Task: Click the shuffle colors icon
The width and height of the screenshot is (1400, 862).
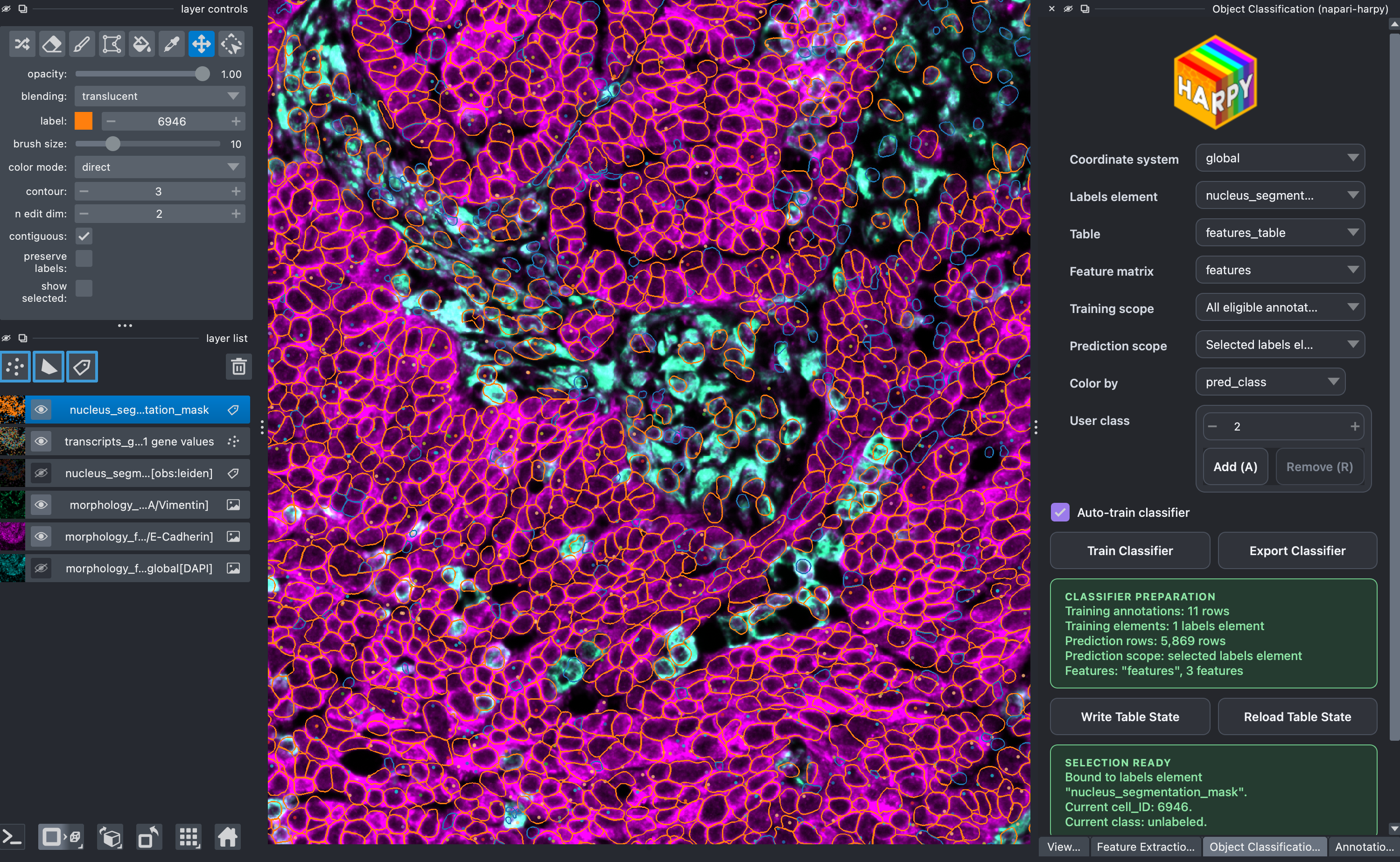Action: 22,44
